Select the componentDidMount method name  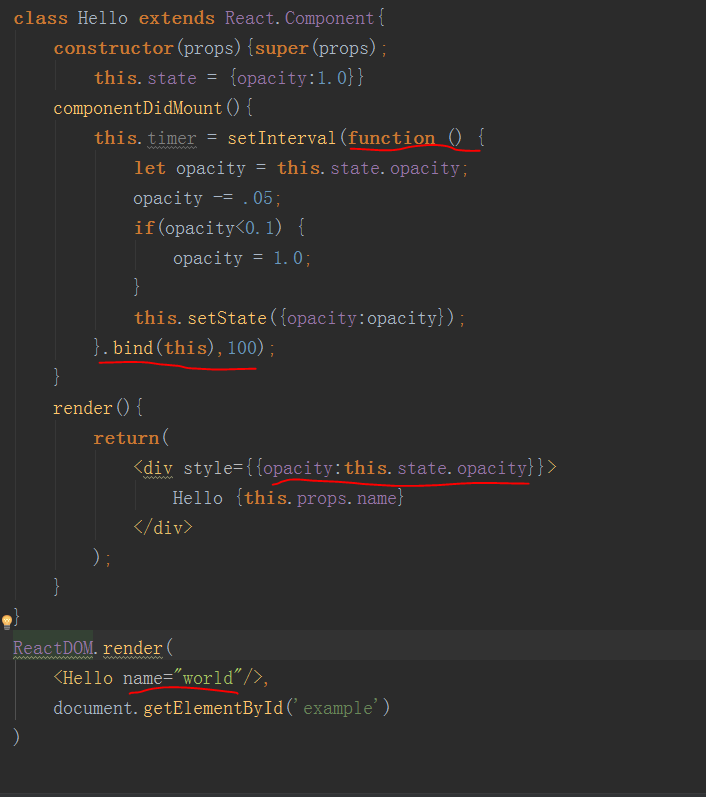139,108
